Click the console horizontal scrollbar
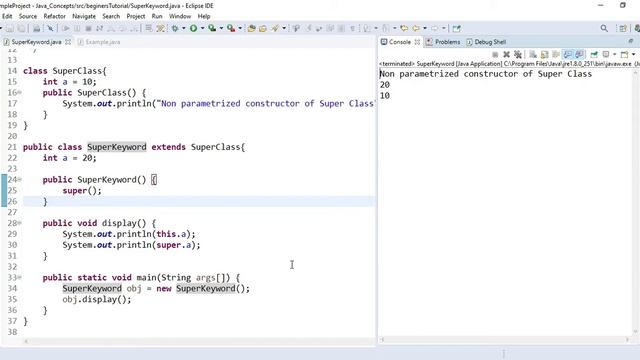The height and width of the screenshot is (360, 640). (x=505, y=340)
